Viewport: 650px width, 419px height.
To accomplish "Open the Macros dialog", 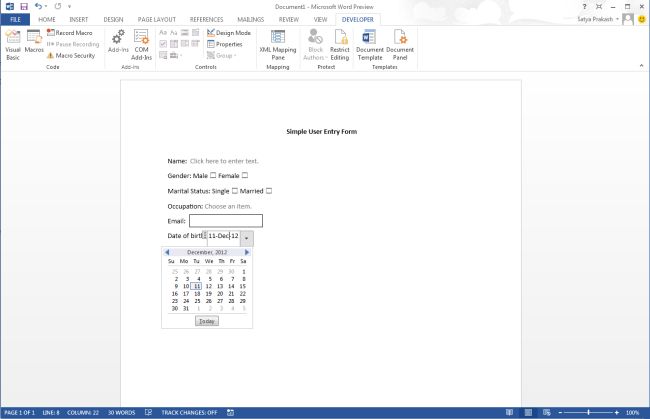I will [x=34, y=41].
